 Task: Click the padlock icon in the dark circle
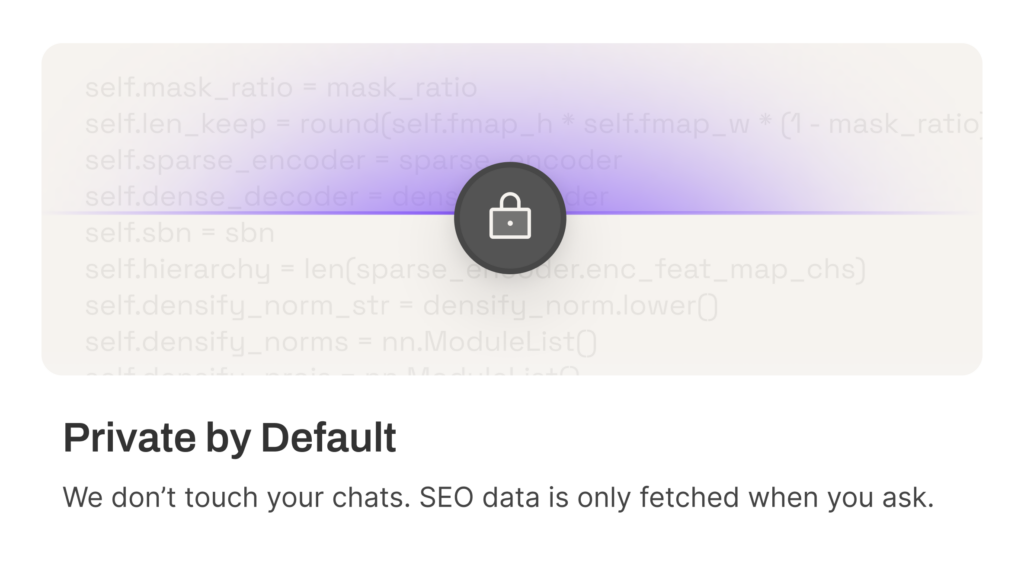(510, 216)
